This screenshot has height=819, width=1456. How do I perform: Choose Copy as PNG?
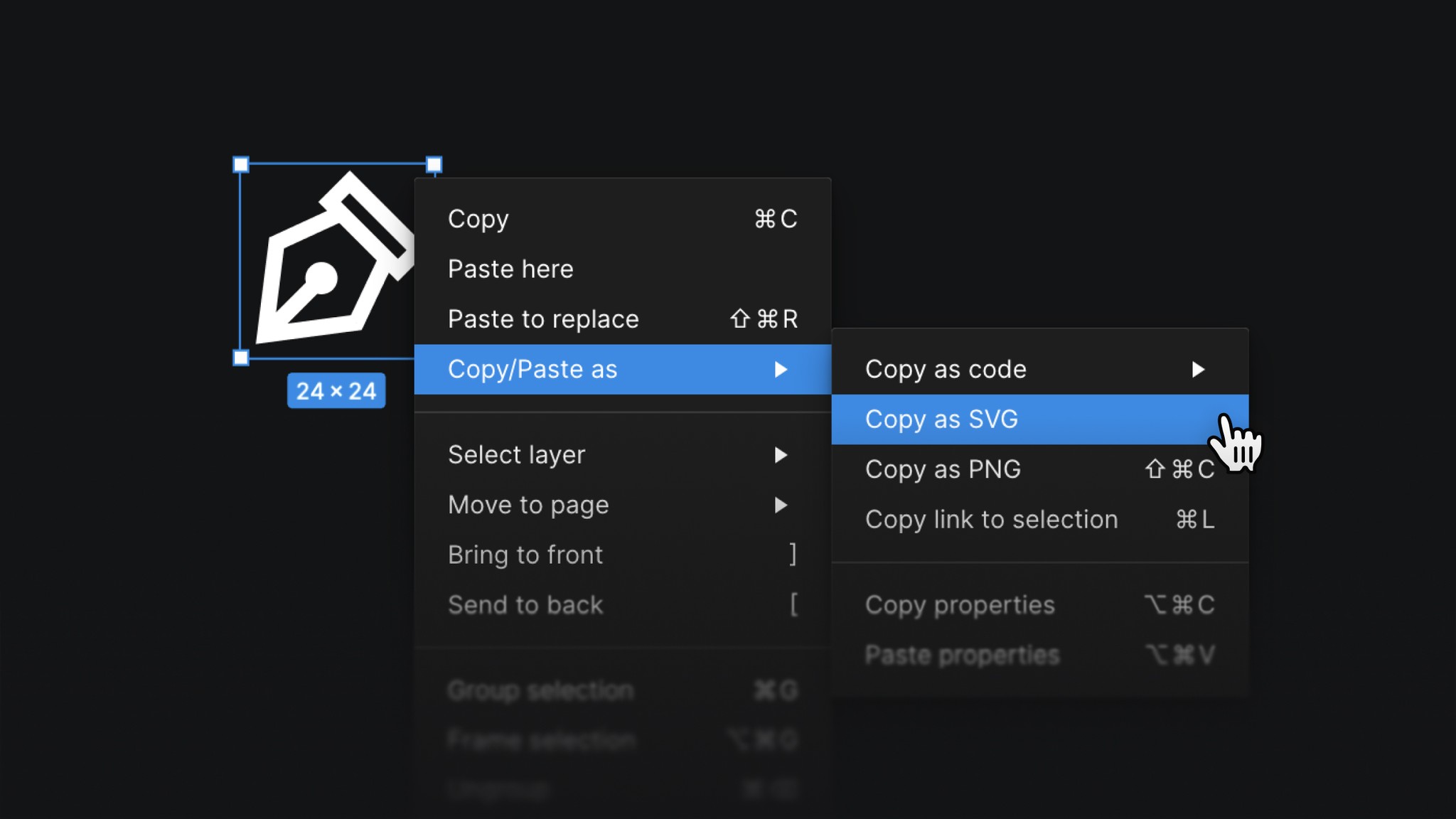tap(943, 469)
